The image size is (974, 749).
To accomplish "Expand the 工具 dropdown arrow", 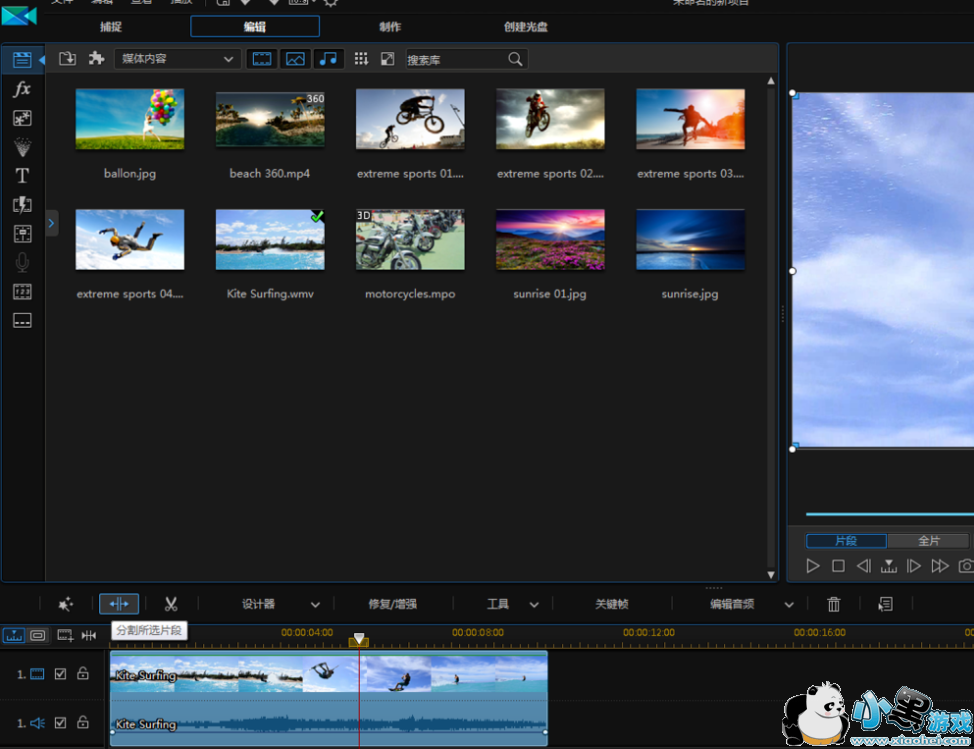I will [x=534, y=605].
